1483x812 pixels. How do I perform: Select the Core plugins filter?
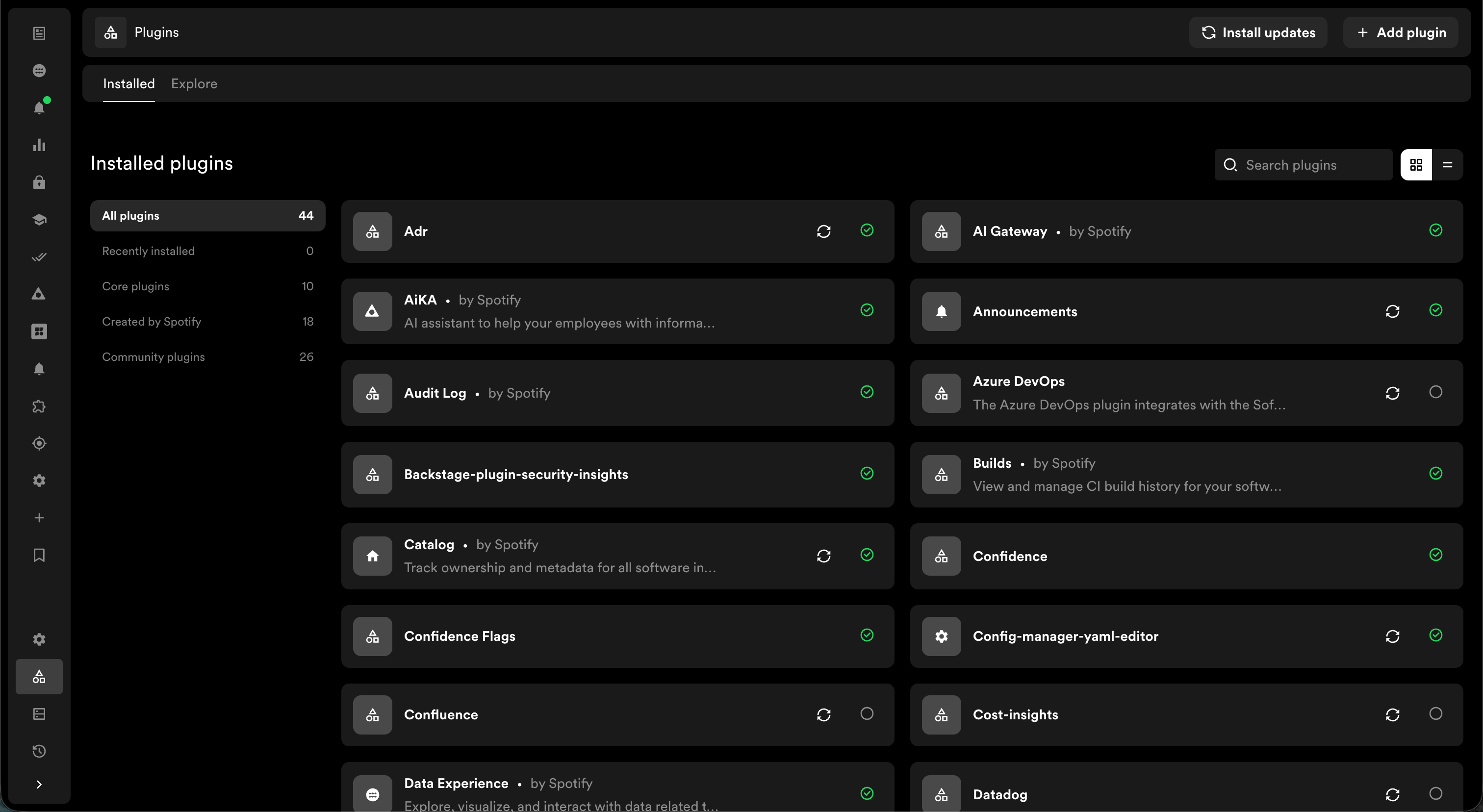pyautogui.click(x=208, y=286)
